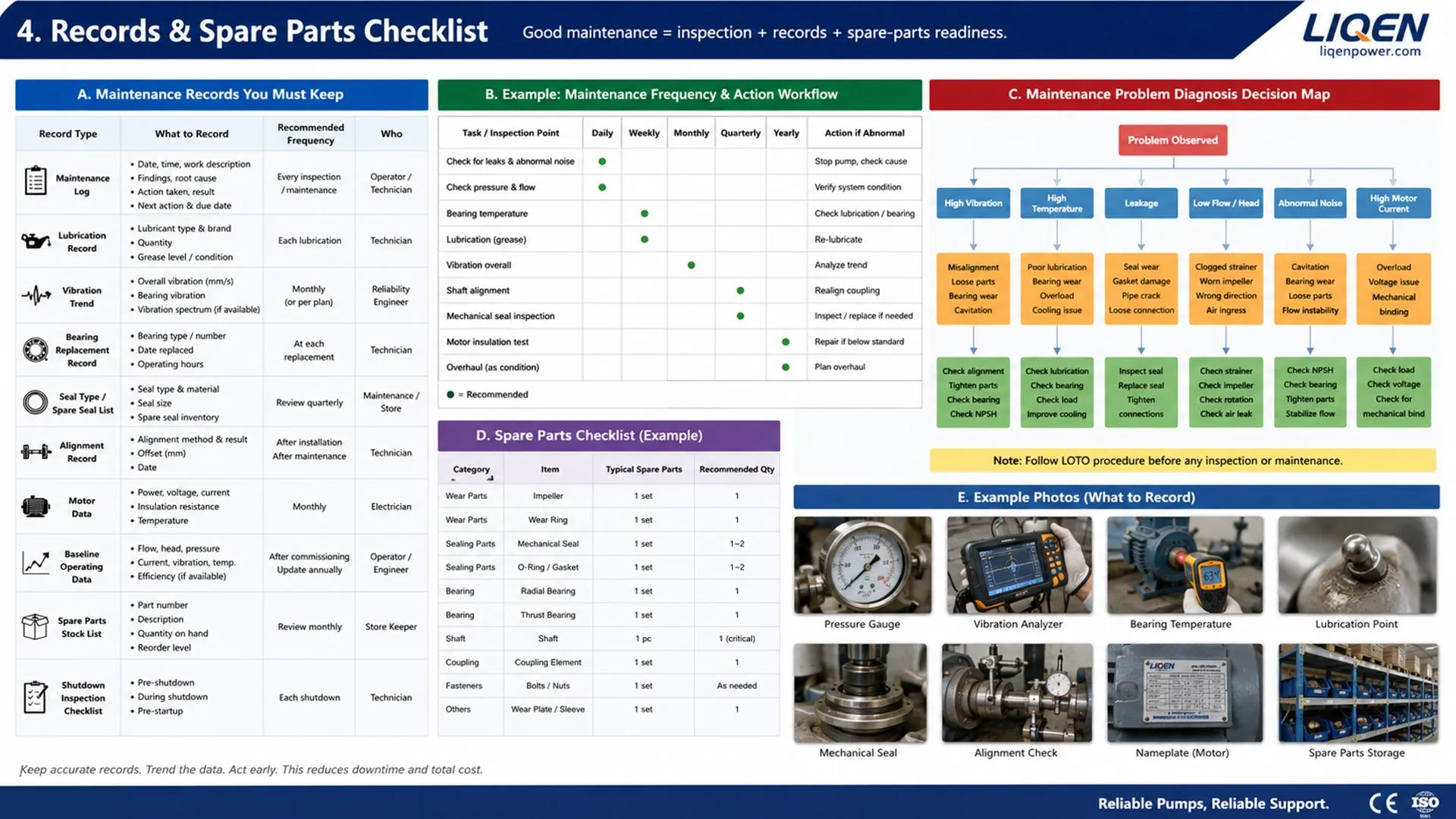Screen dimensions: 1456x819
Task: Click the Spare Parts Stock List box icon
Action: [x=35, y=626]
